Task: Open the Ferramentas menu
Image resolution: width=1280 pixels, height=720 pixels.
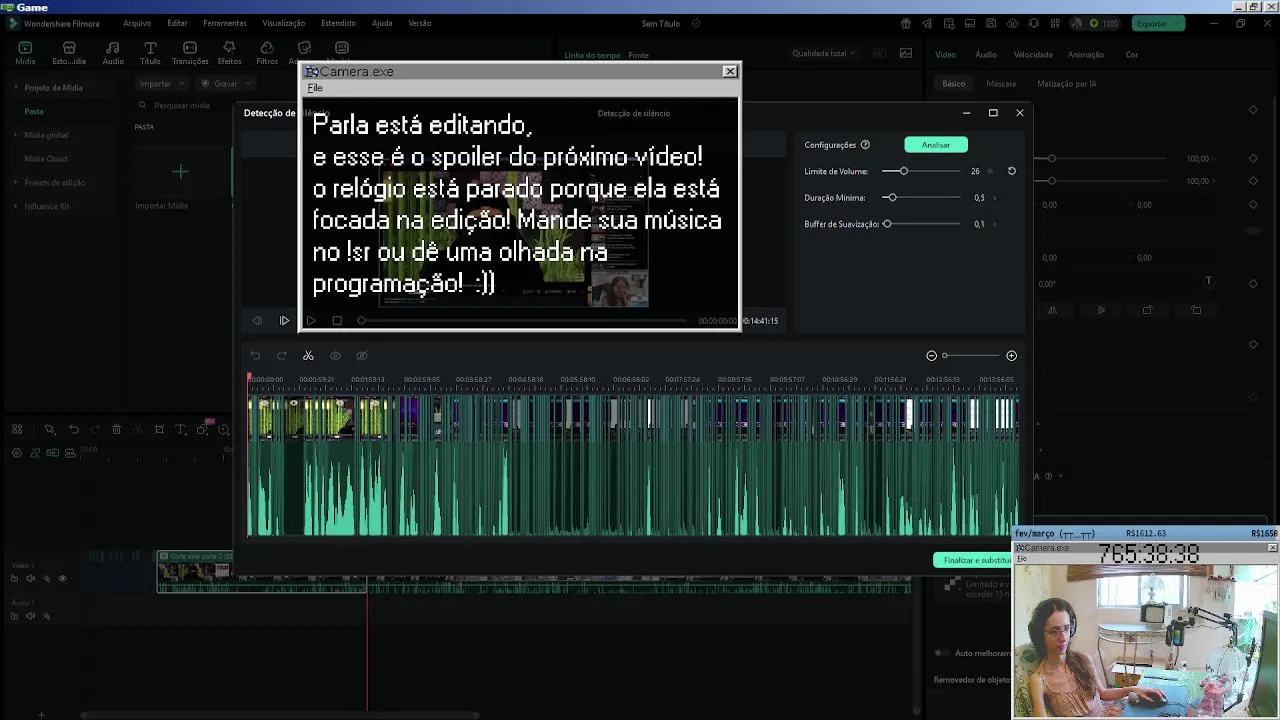Action: 225,23
